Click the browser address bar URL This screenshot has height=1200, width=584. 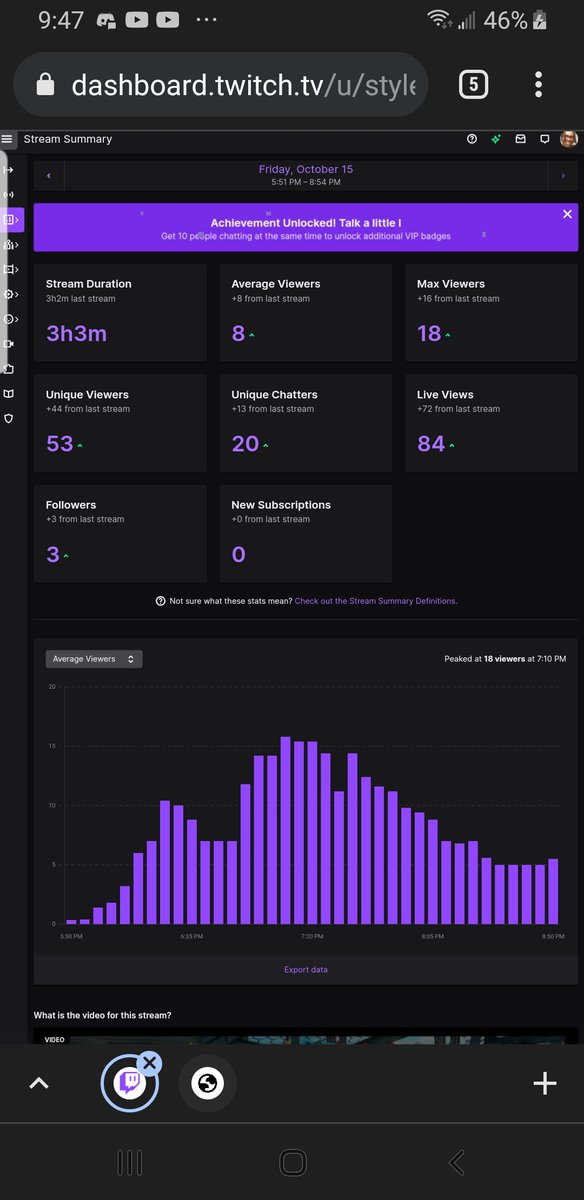coord(243,85)
